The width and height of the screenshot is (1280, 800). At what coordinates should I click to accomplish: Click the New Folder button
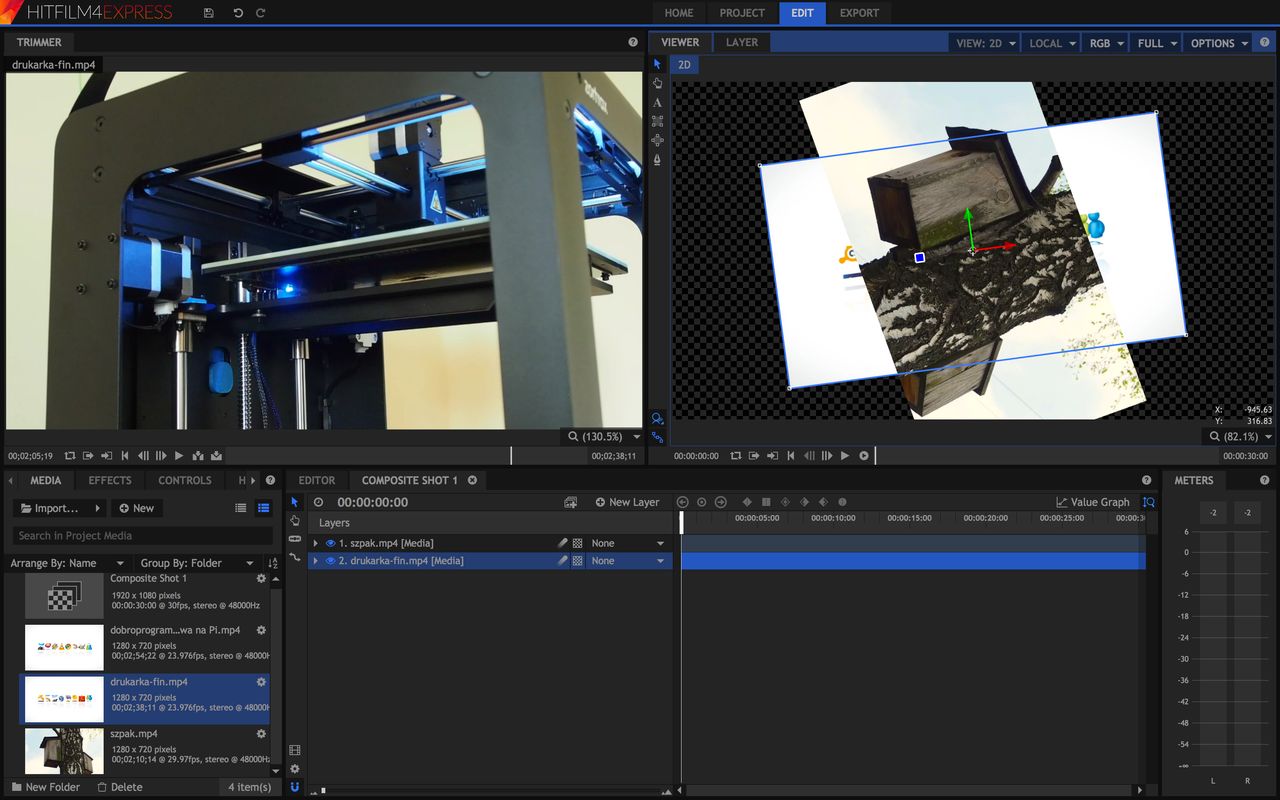coord(46,787)
